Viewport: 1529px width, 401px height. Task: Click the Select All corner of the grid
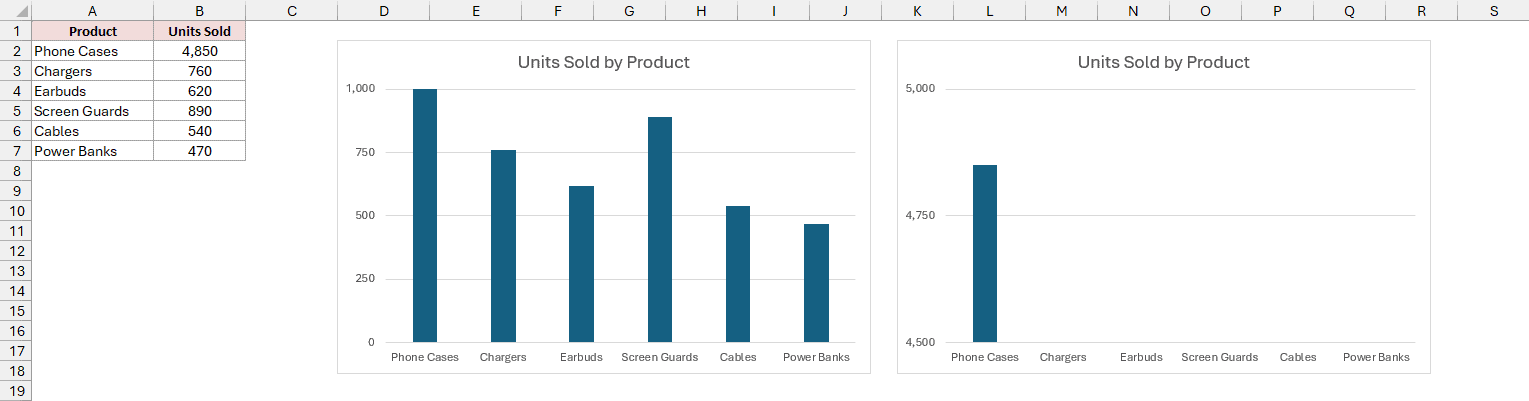click(15, 10)
